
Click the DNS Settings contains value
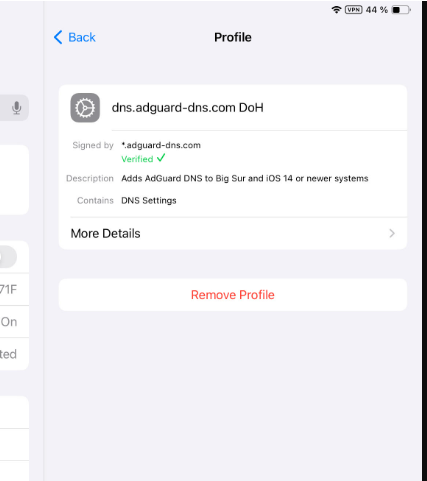(149, 200)
